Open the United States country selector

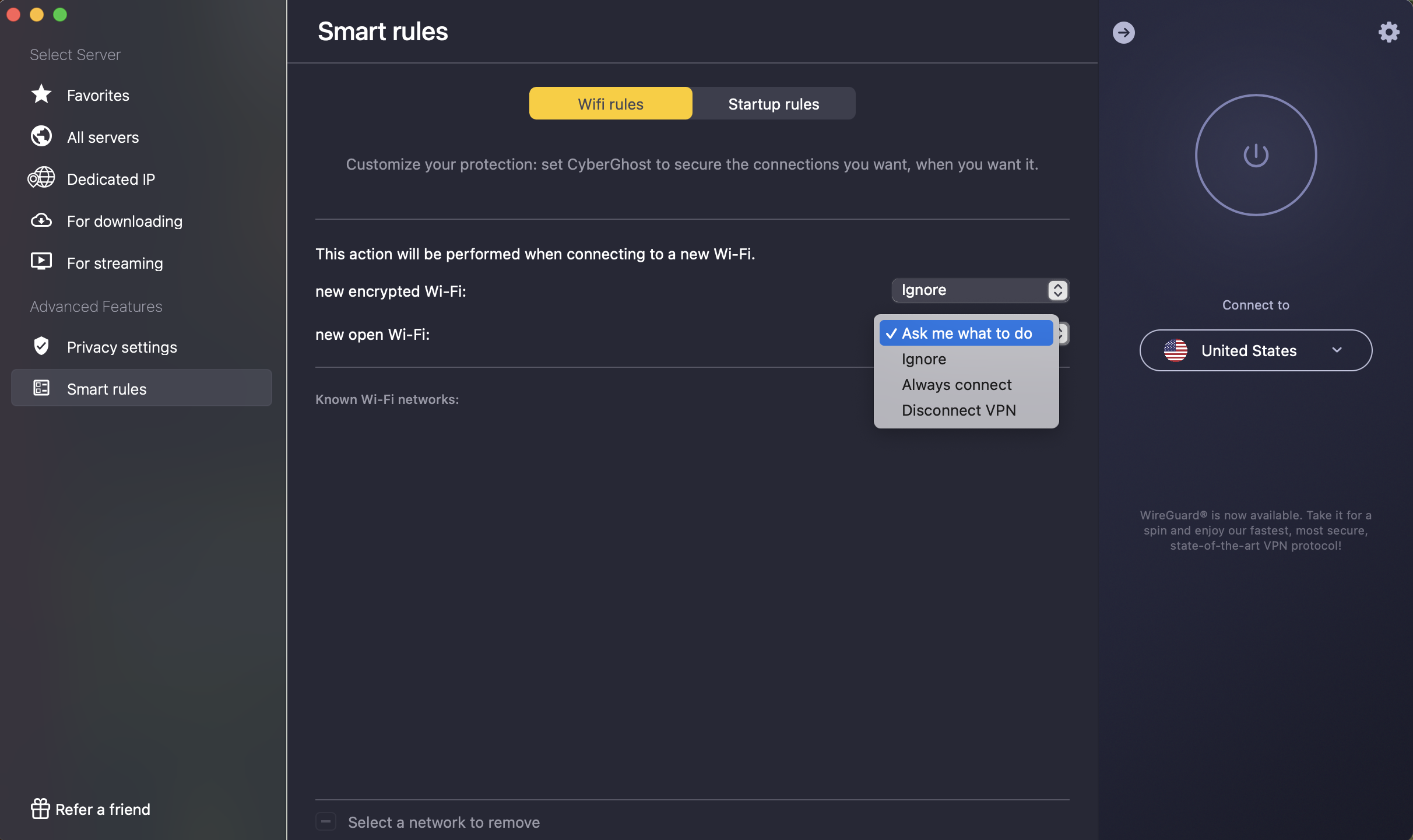point(1255,350)
